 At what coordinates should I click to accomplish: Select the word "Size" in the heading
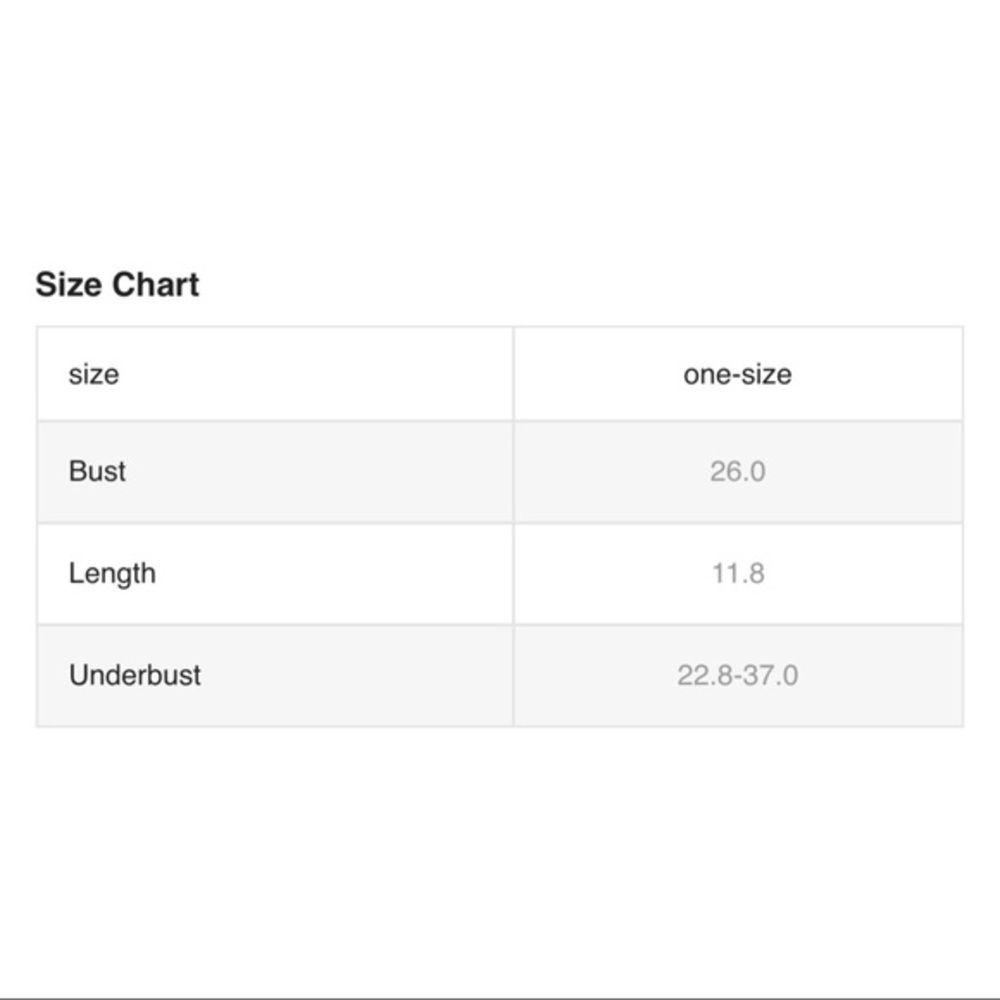tap(70, 284)
